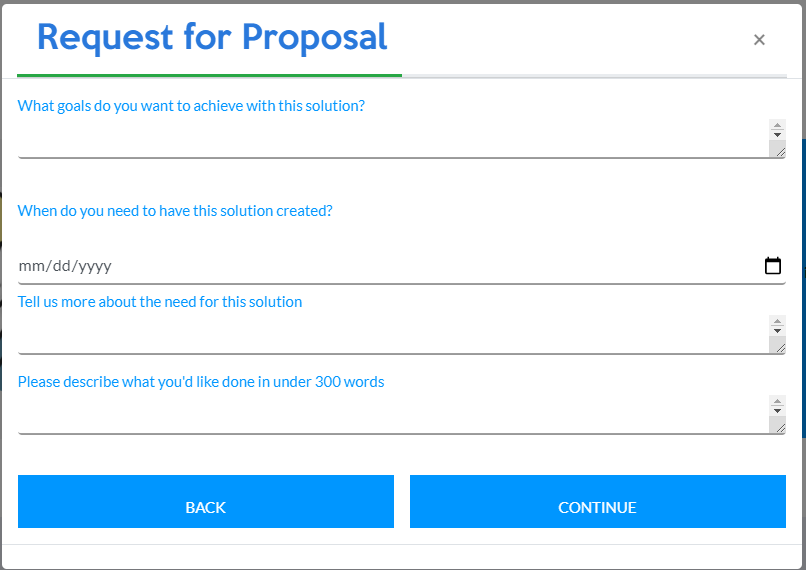Click into the under 300 words description field
Viewport: 806px width, 570px height.
pos(390,414)
